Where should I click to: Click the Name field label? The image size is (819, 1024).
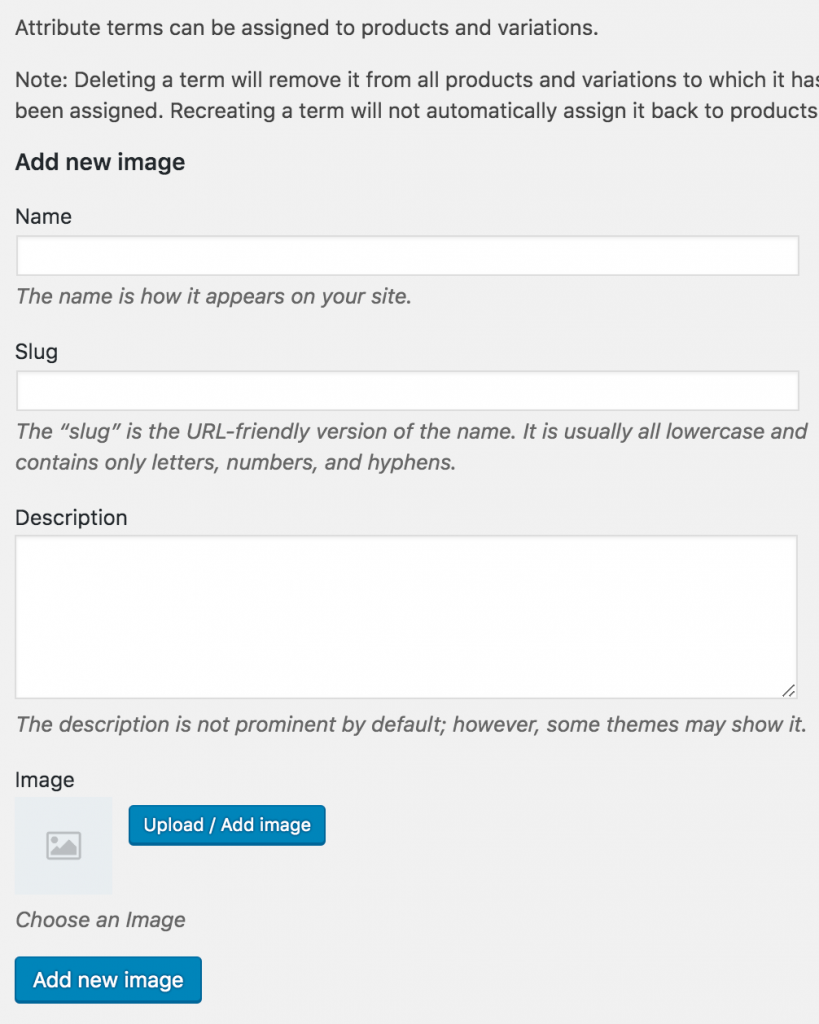43,217
